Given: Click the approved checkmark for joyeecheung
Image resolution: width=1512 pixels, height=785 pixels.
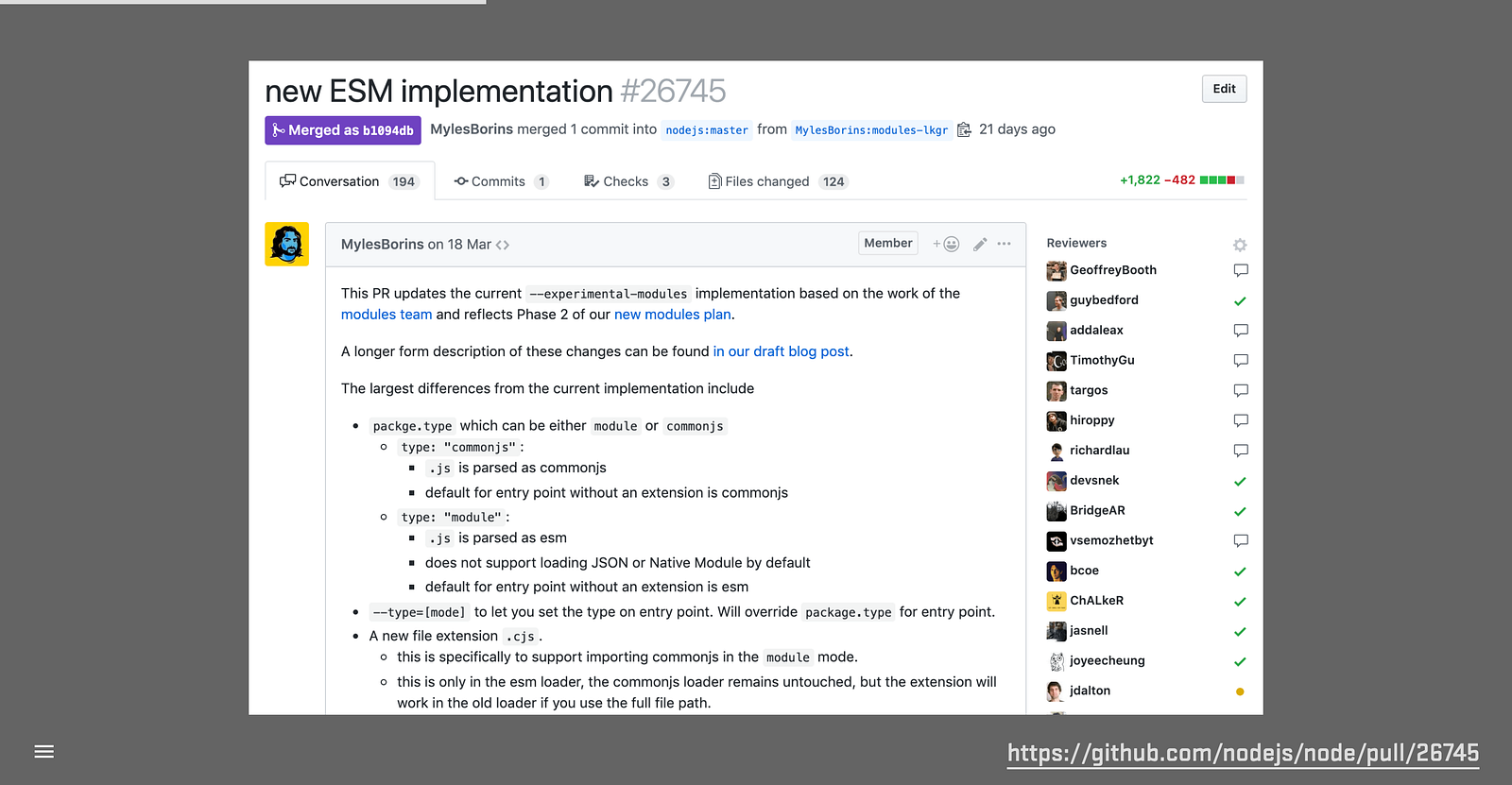Looking at the screenshot, I should point(1240,662).
